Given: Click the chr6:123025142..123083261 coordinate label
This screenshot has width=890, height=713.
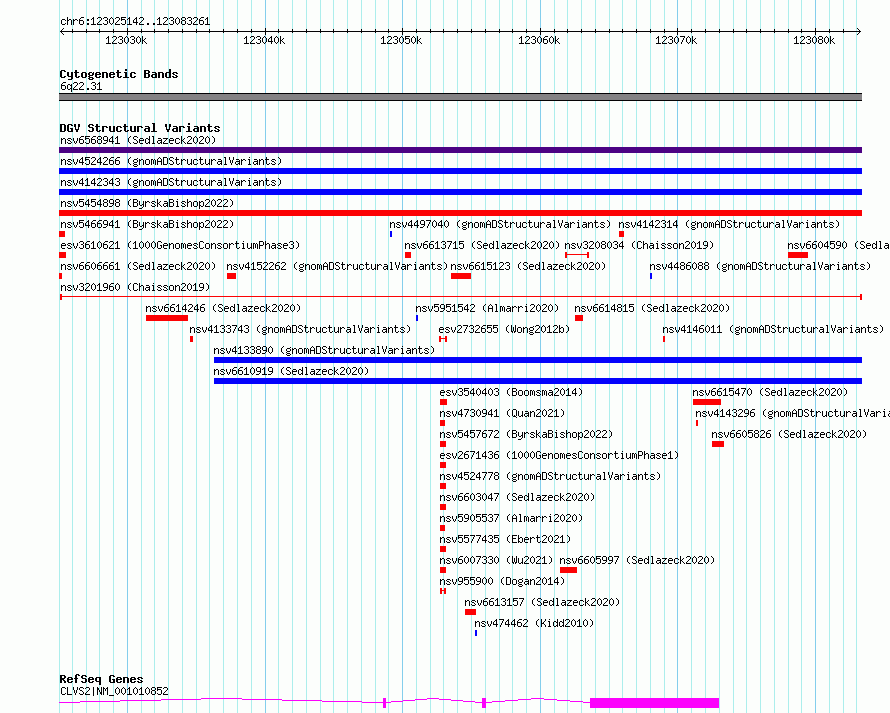Looking at the screenshot, I should [135, 21].
